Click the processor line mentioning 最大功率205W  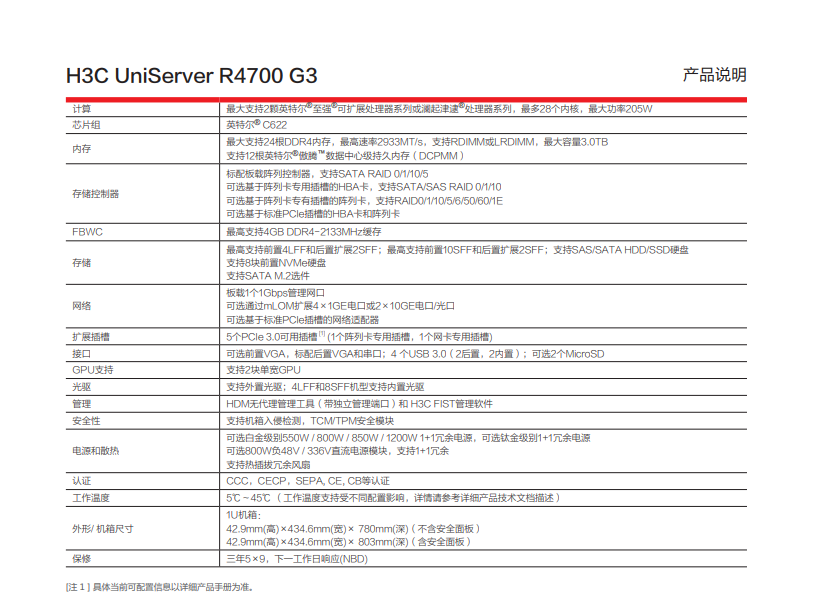tap(439, 109)
